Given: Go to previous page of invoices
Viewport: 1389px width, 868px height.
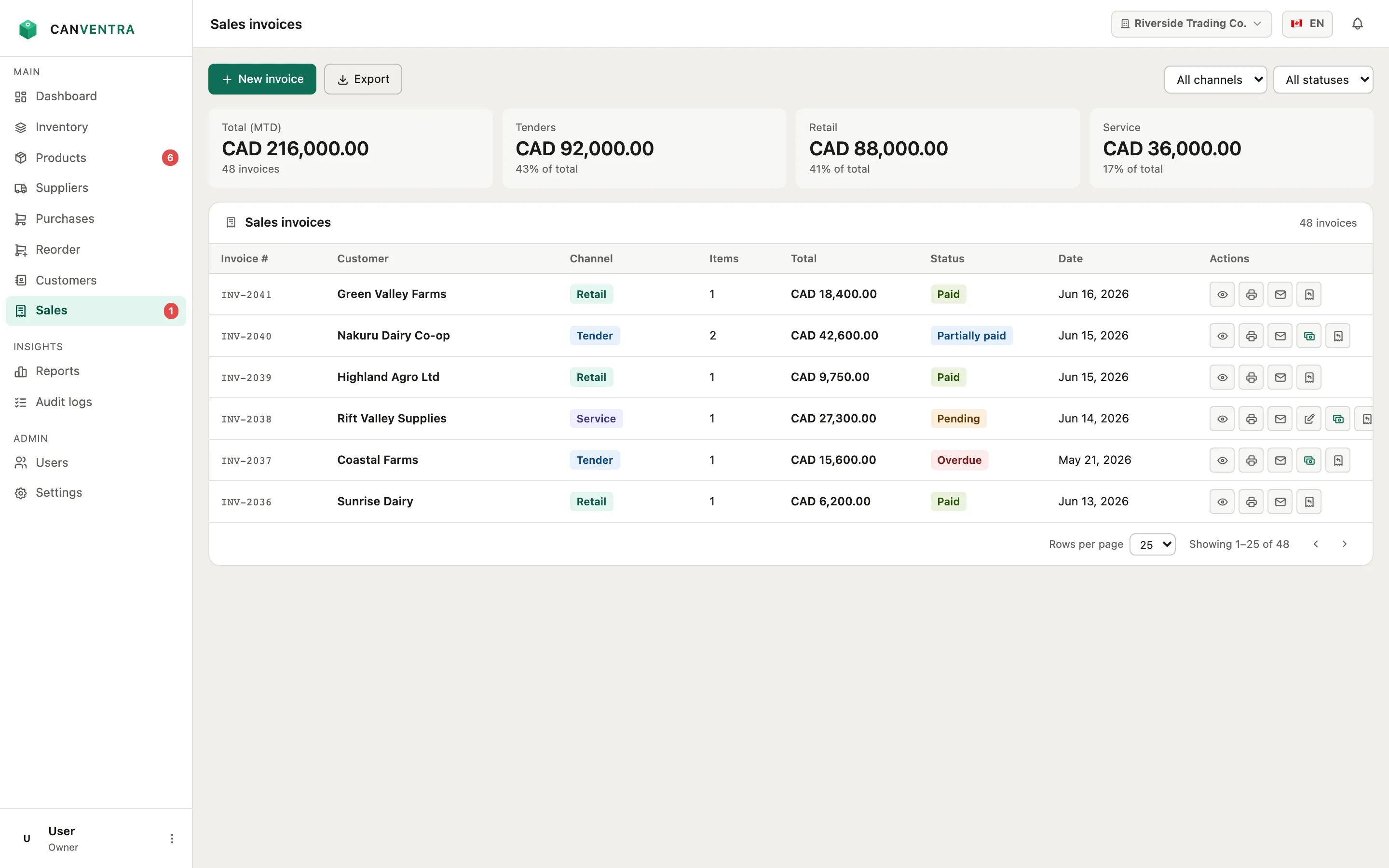Looking at the screenshot, I should click(x=1316, y=543).
